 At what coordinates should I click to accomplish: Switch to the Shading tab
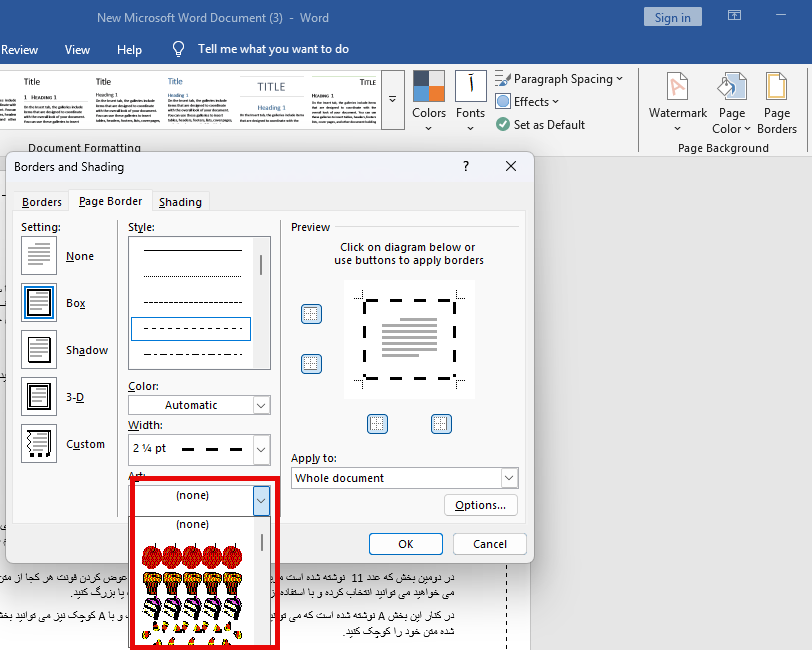click(x=180, y=201)
